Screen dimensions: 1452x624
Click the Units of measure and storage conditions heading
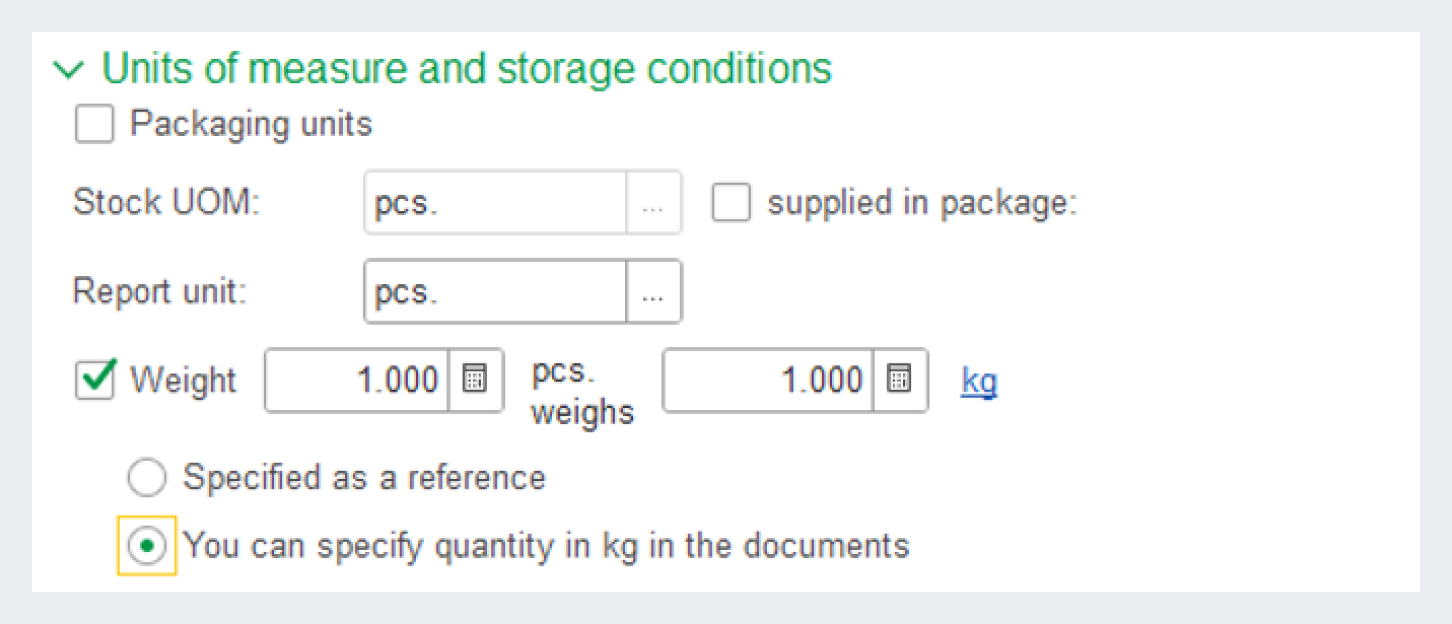tap(467, 70)
